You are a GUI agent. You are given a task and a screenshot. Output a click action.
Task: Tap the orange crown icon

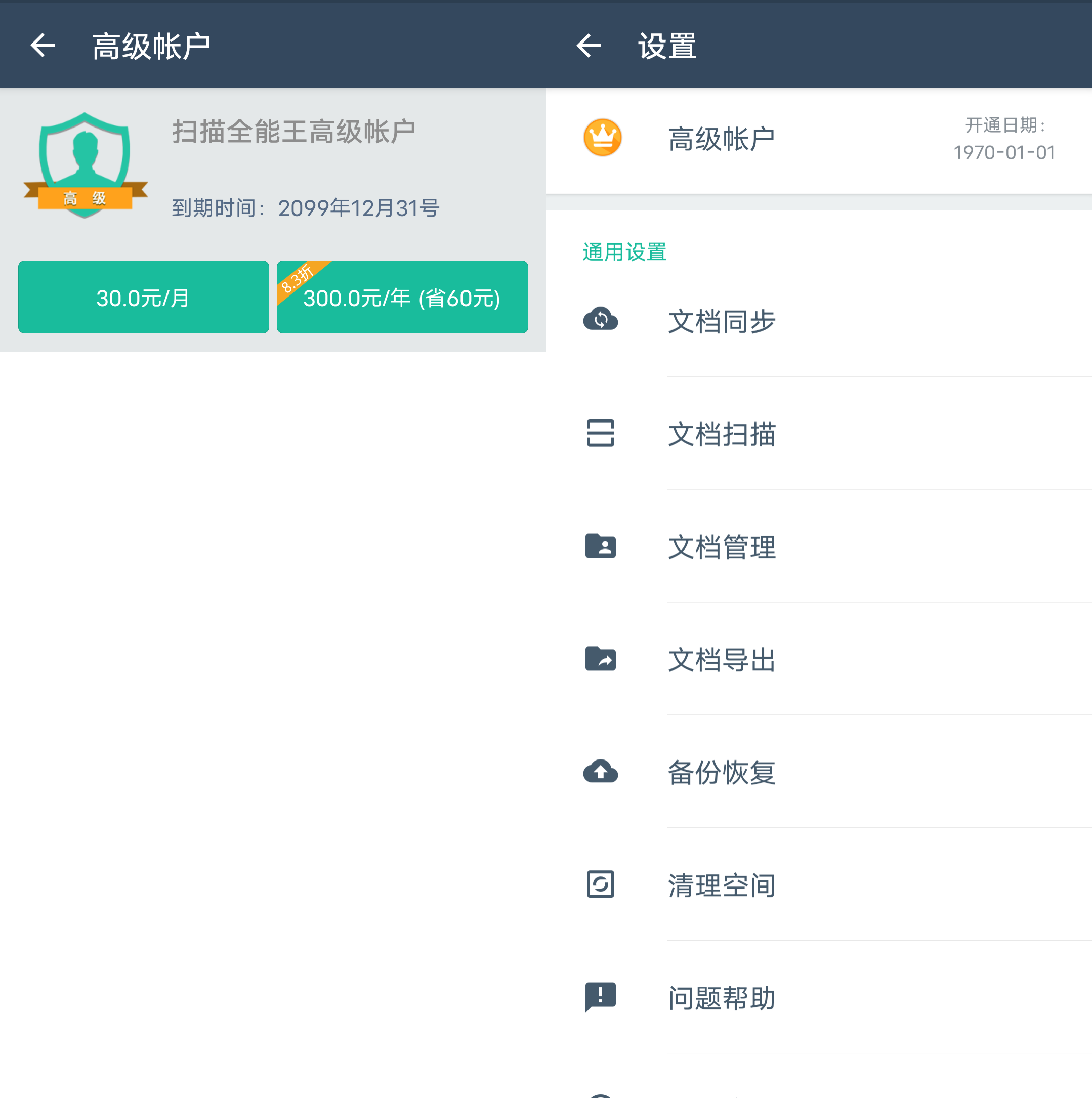pyautogui.click(x=603, y=138)
